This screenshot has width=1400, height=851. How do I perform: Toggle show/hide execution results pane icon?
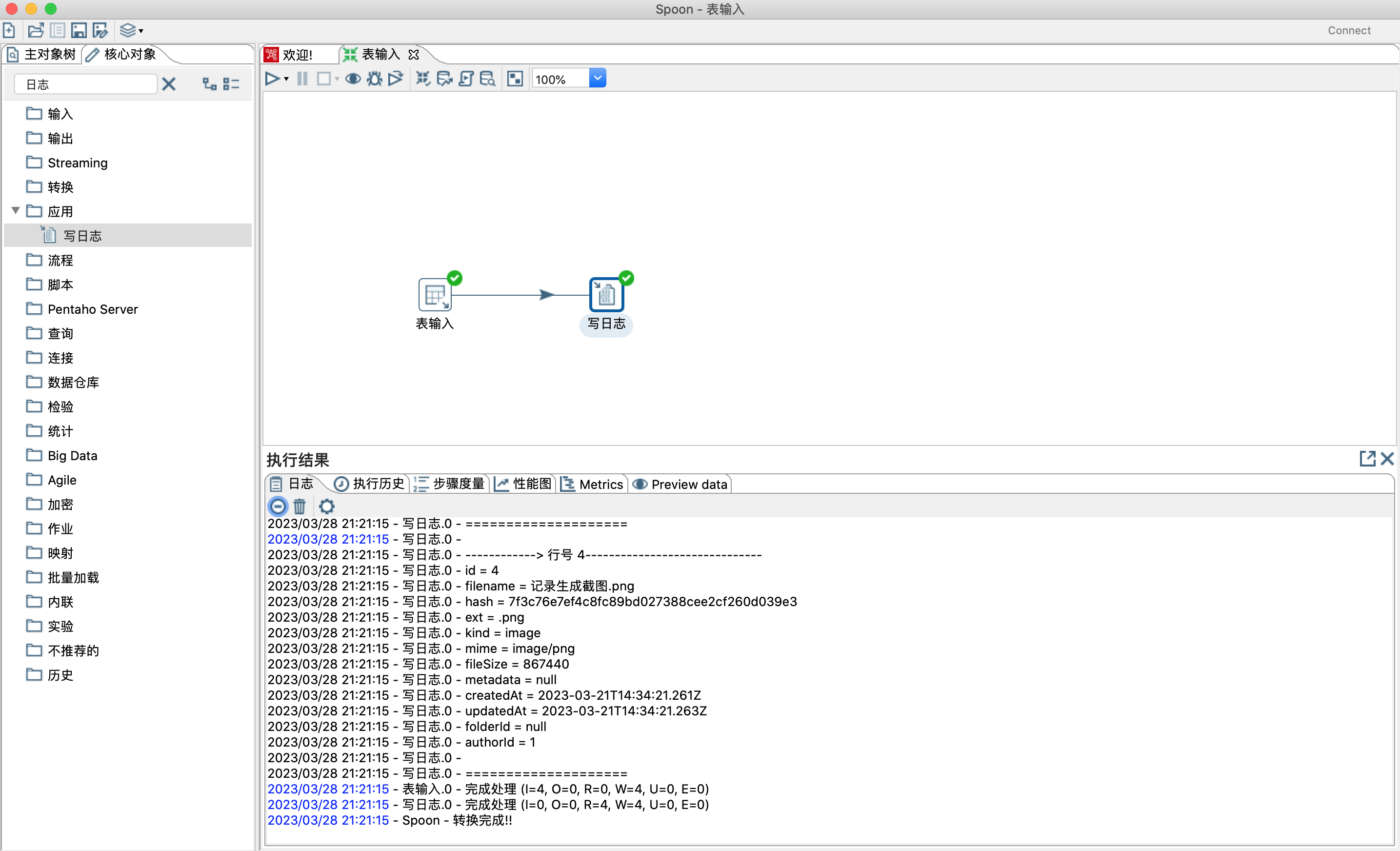[x=515, y=79]
